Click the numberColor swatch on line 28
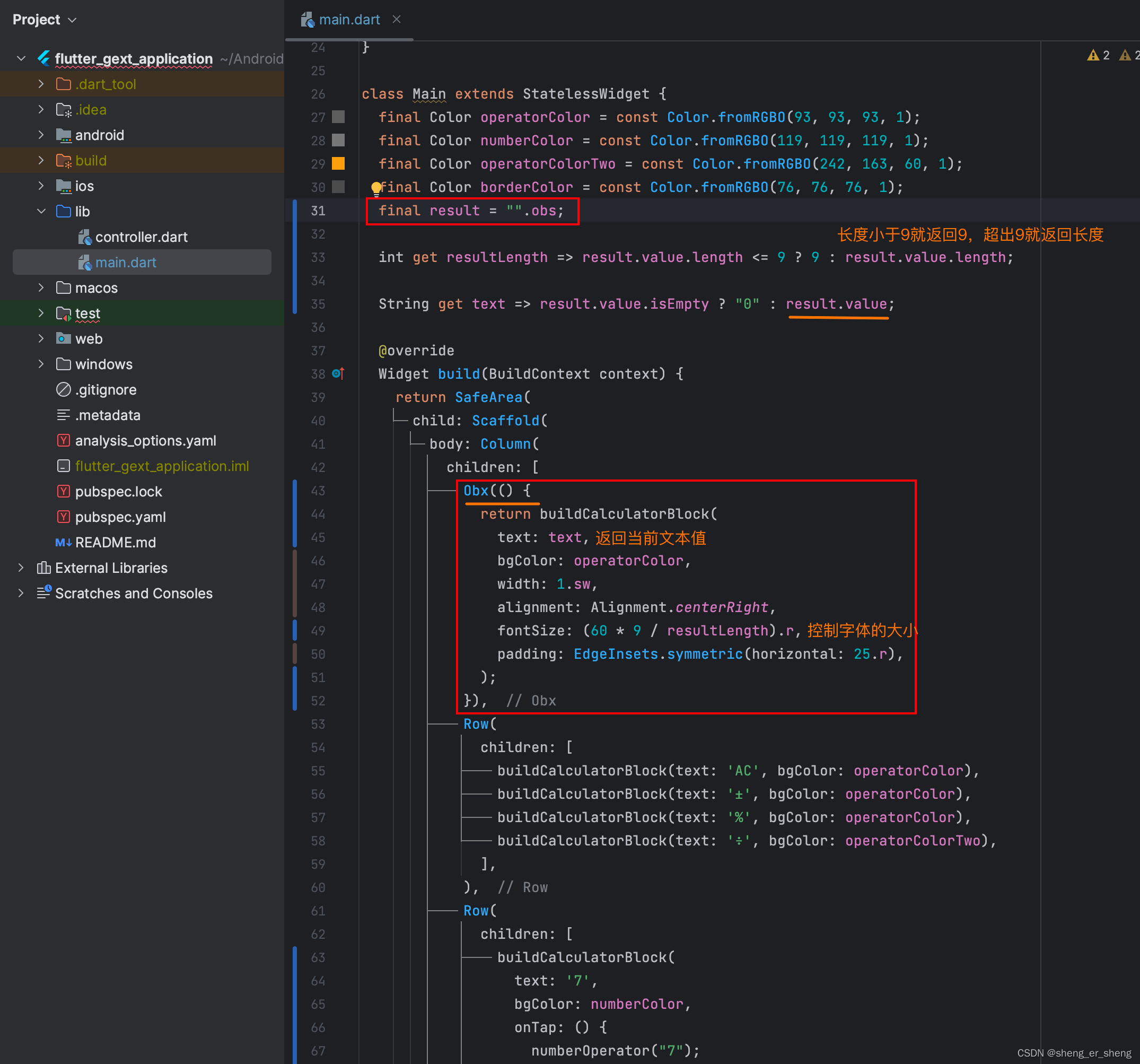1140x1064 pixels. (339, 141)
